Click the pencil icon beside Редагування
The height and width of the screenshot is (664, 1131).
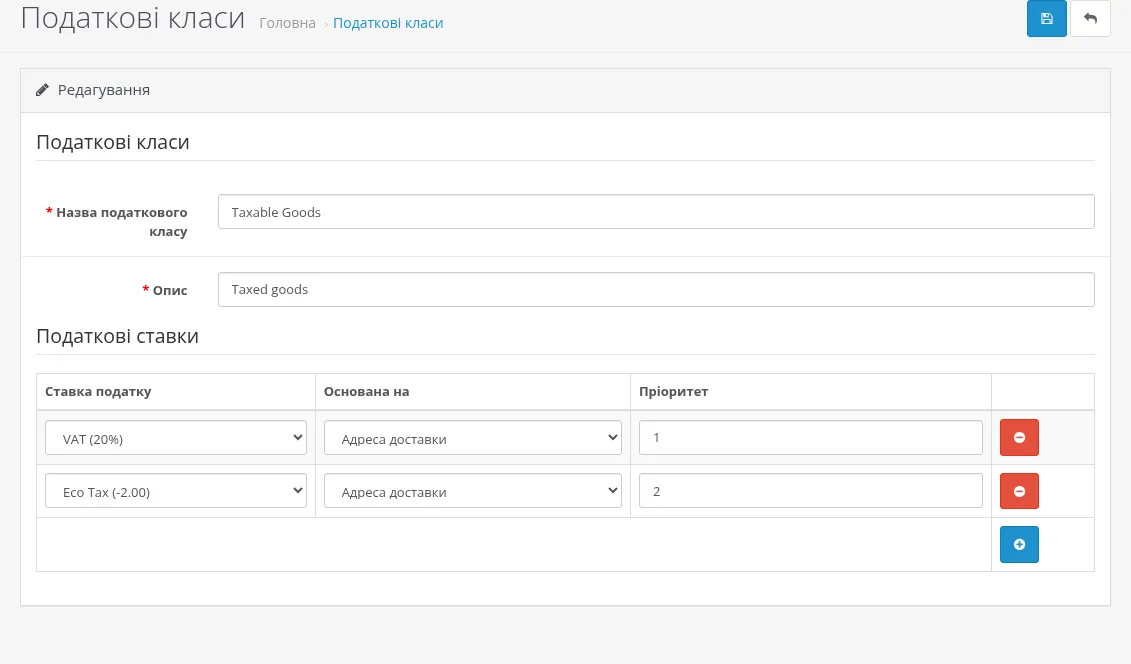tap(43, 90)
